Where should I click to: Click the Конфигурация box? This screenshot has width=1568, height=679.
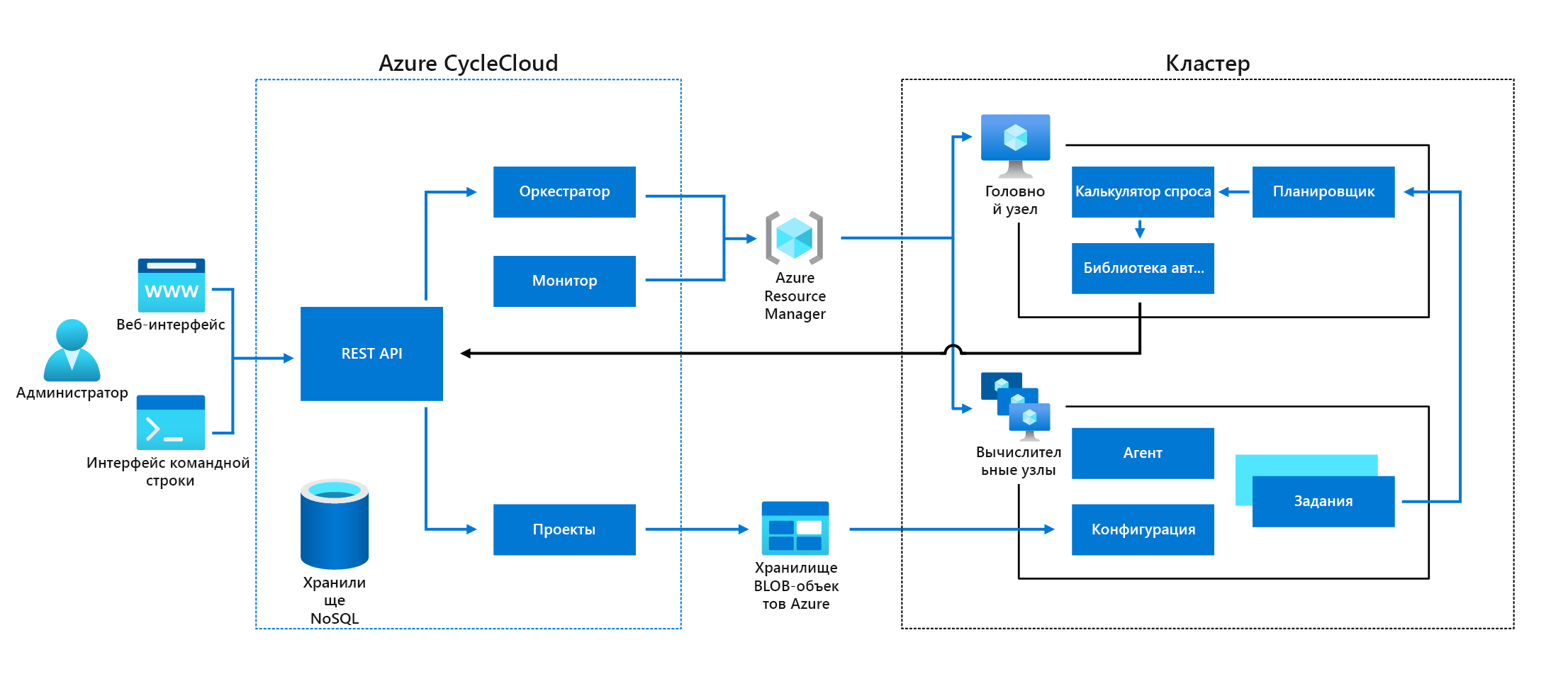click(x=1143, y=529)
